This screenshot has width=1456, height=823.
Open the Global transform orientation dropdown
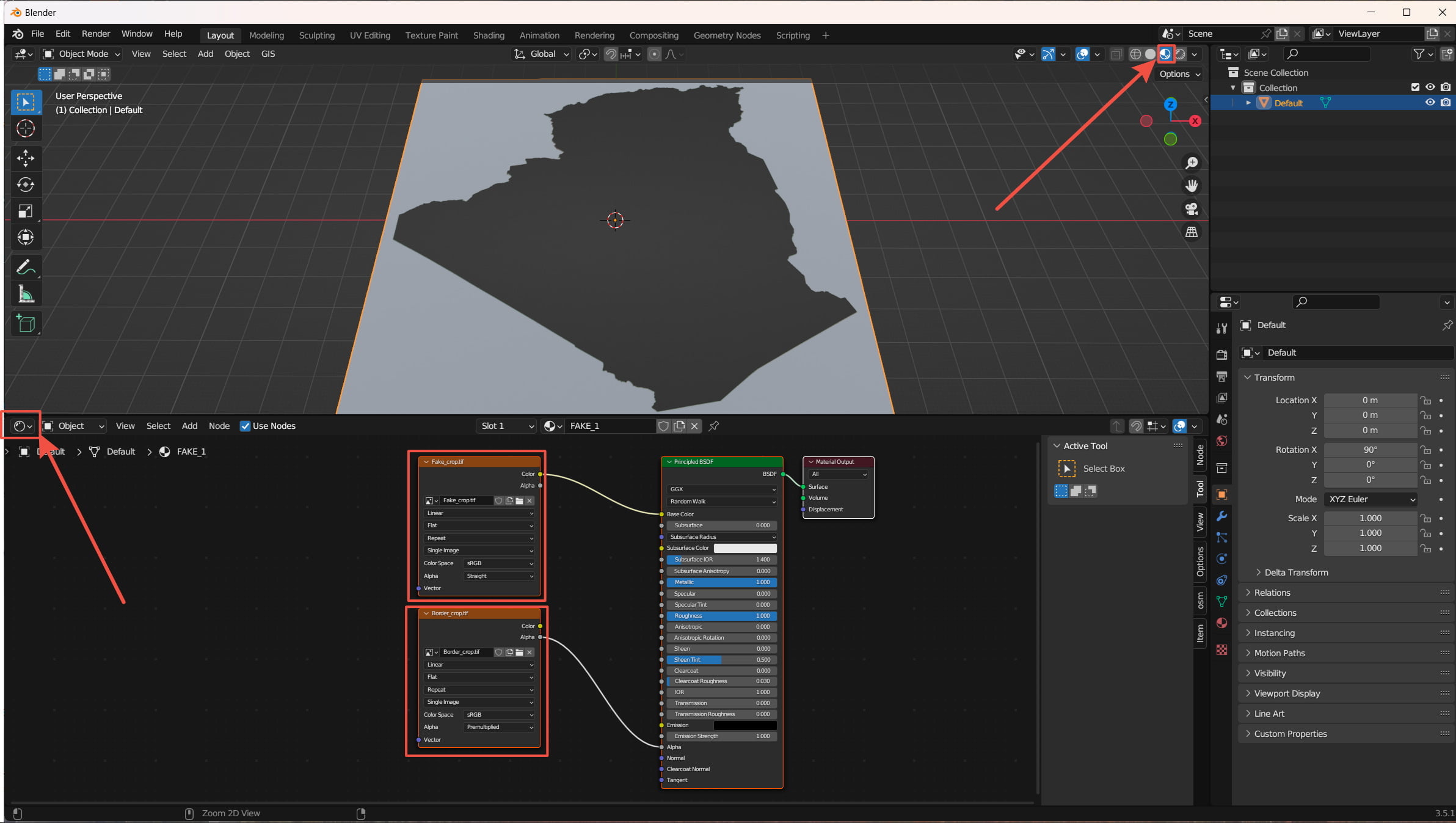(541, 54)
